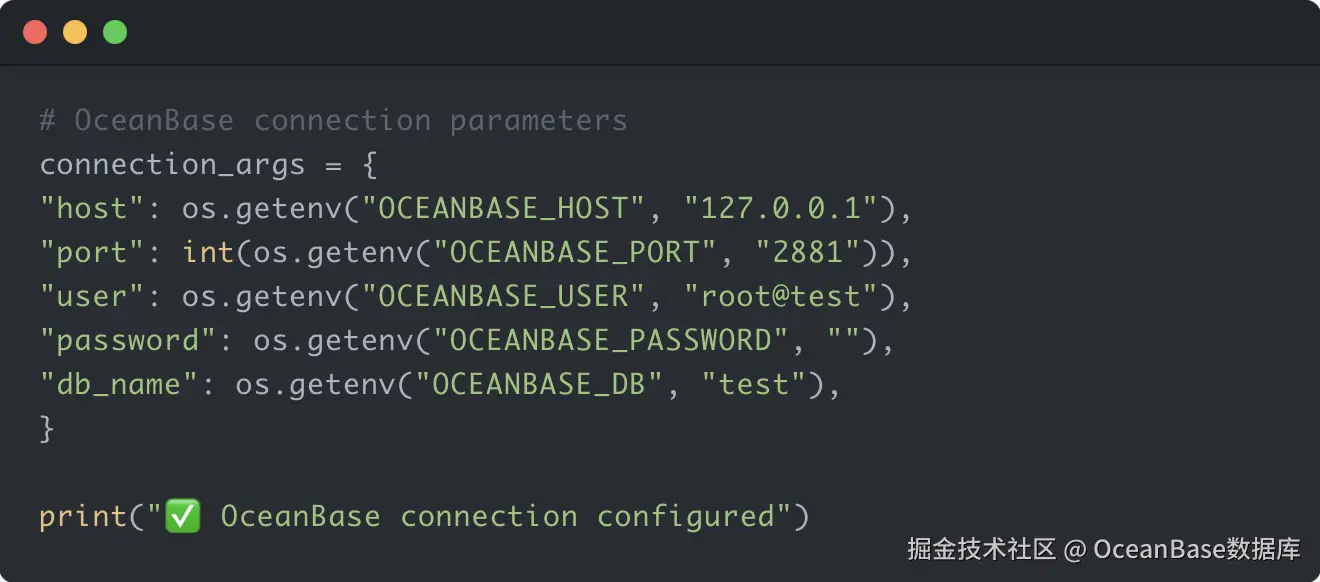This screenshot has width=1320, height=582.
Task: Click the int keyword on port line
Action: (208, 253)
